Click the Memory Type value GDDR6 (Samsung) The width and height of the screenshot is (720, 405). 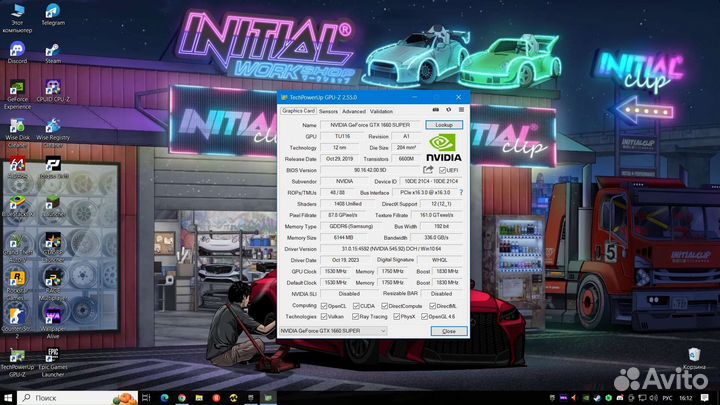[x=352, y=226]
